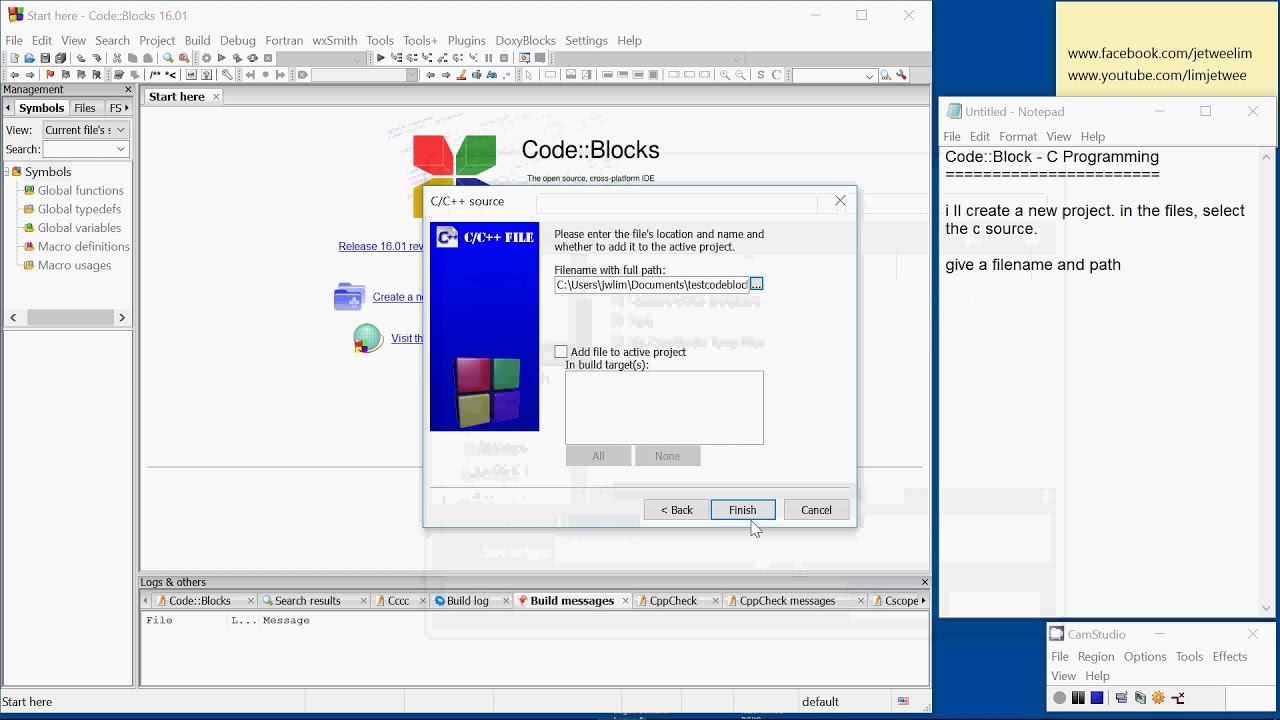The width and height of the screenshot is (1280, 720).
Task: Switch to the Files tab in Management
Action: click(85, 108)
